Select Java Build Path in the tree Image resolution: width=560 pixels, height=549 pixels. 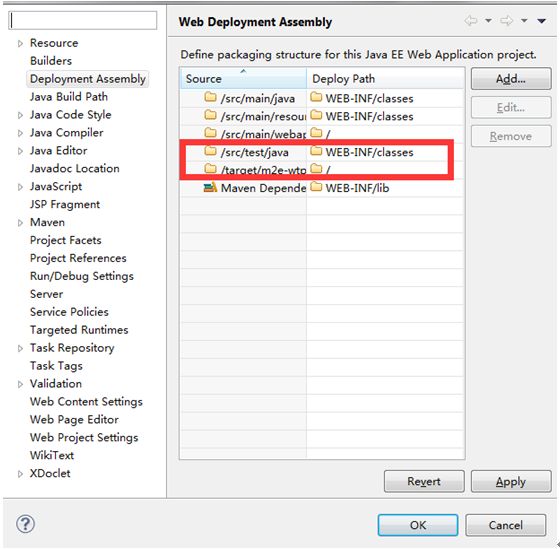(69, 97)
